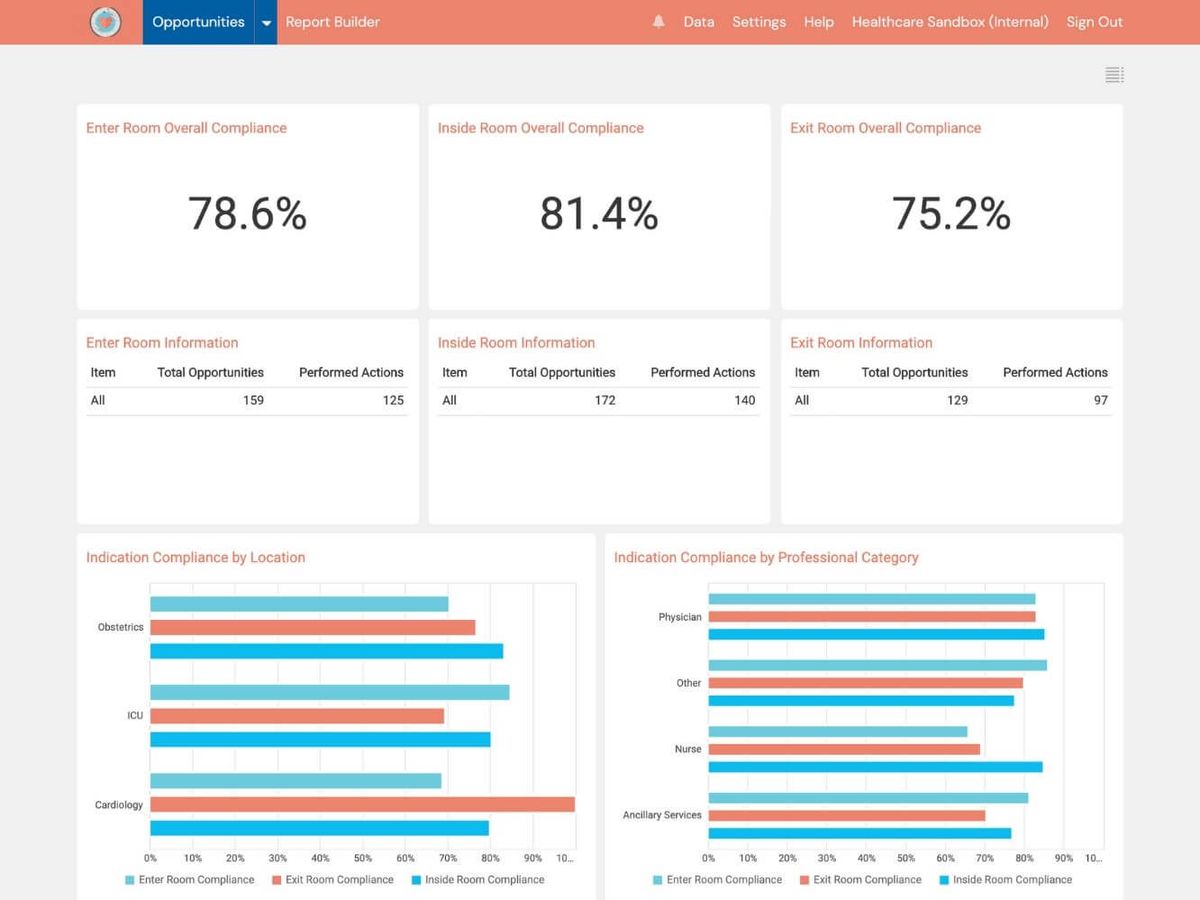Image resolution: width=1200 pixels, height=900 pixels.
Task: Click the circular app logo in the navbar
Action: [x=105, y=21]
